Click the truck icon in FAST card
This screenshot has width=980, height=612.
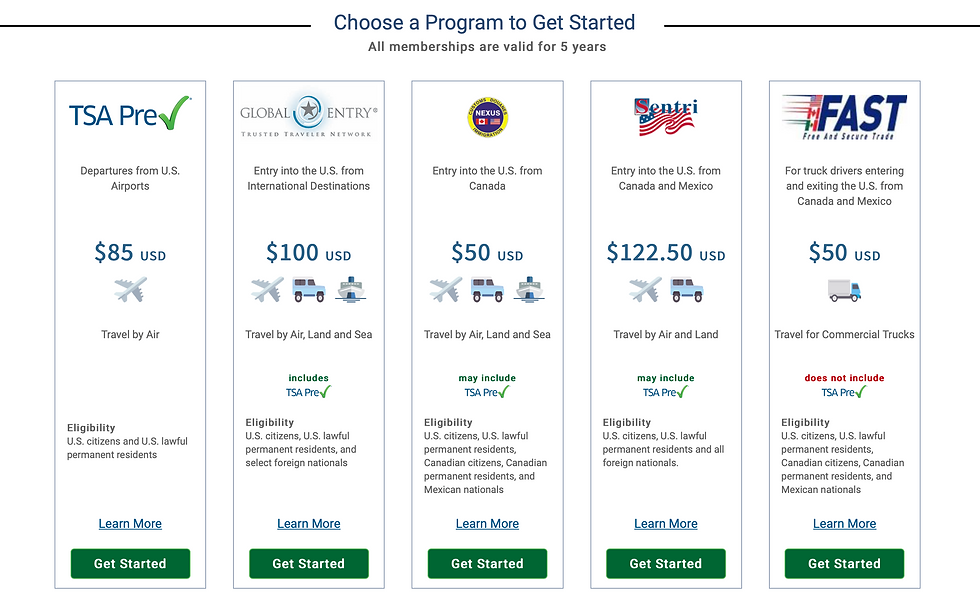844,291
